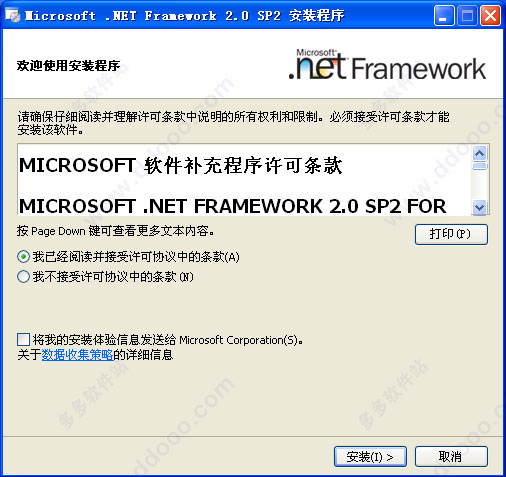The image size is (506, 477).
Task: Select 我不接受许可协议中的条款 radio button
Action: click(x=23, y=277)
